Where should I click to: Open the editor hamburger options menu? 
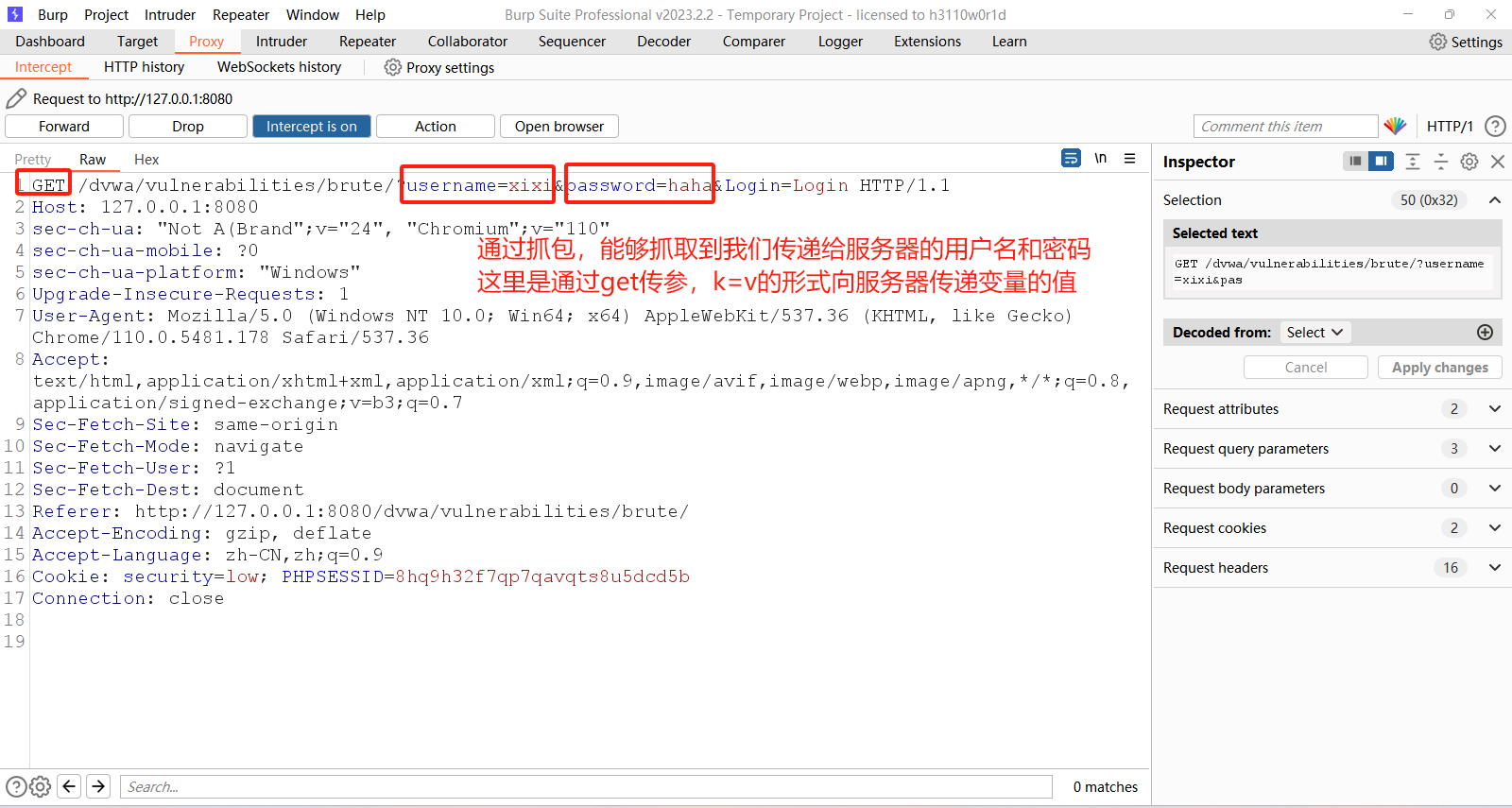(x=1129, y=159)
